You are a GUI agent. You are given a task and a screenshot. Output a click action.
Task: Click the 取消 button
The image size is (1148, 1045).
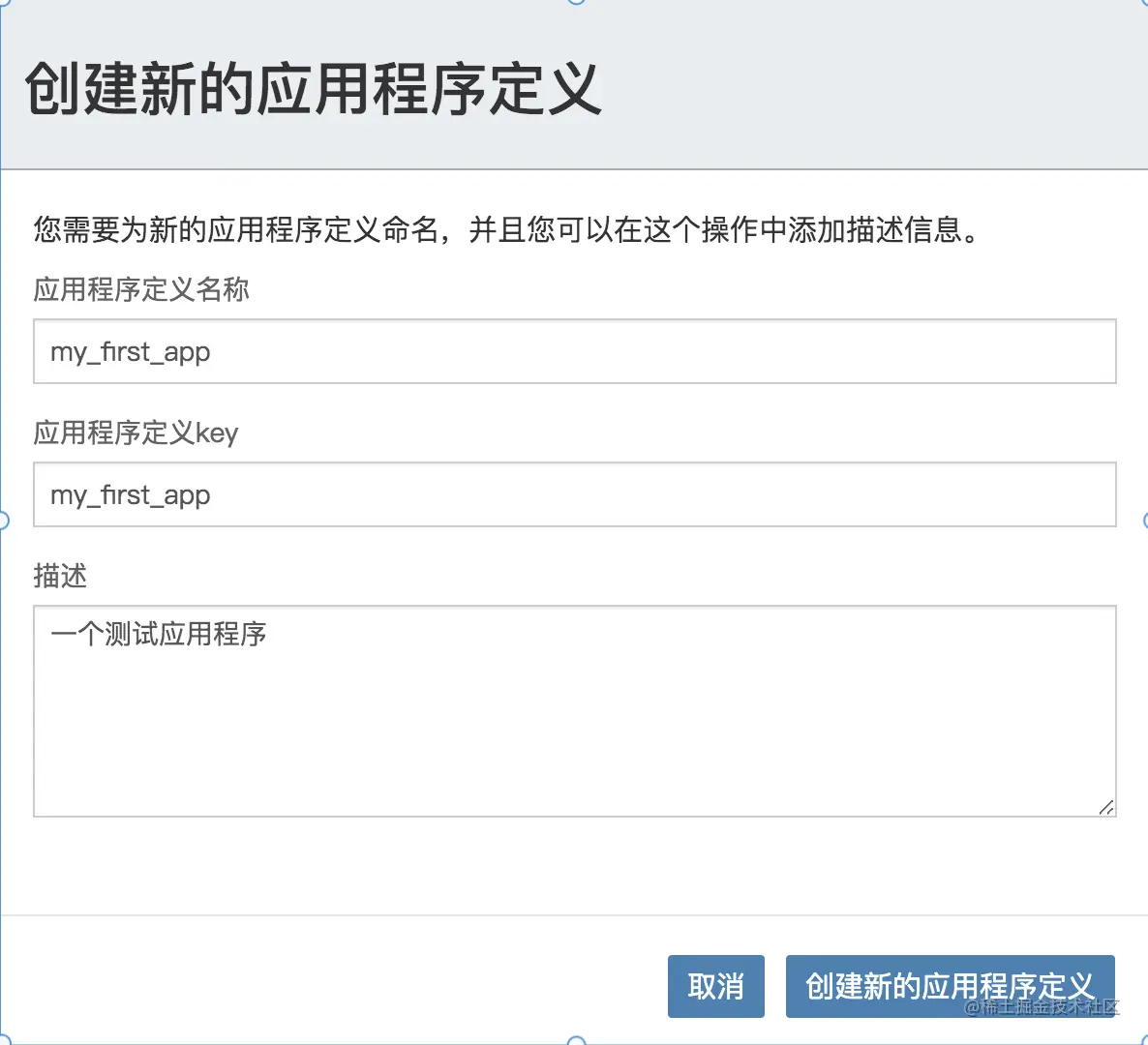pyautogui.click(x=716, y=986)
